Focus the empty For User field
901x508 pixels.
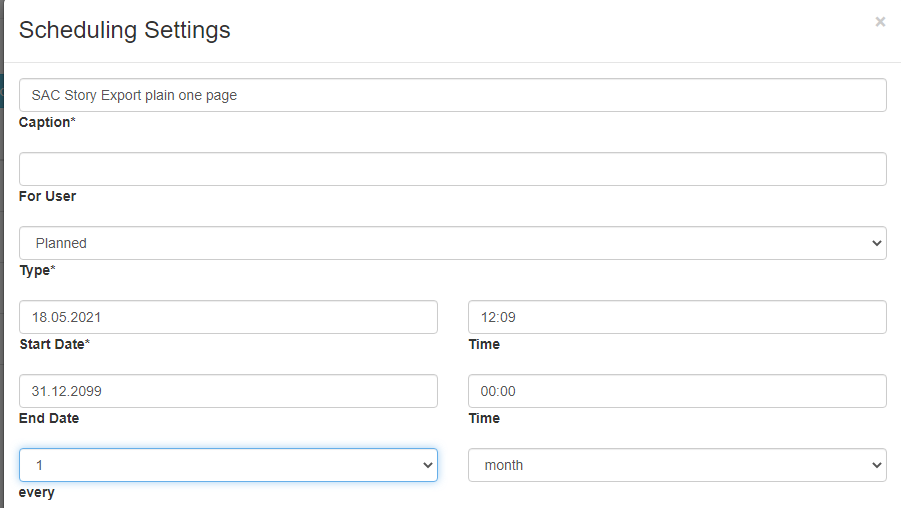pos(453,169)
